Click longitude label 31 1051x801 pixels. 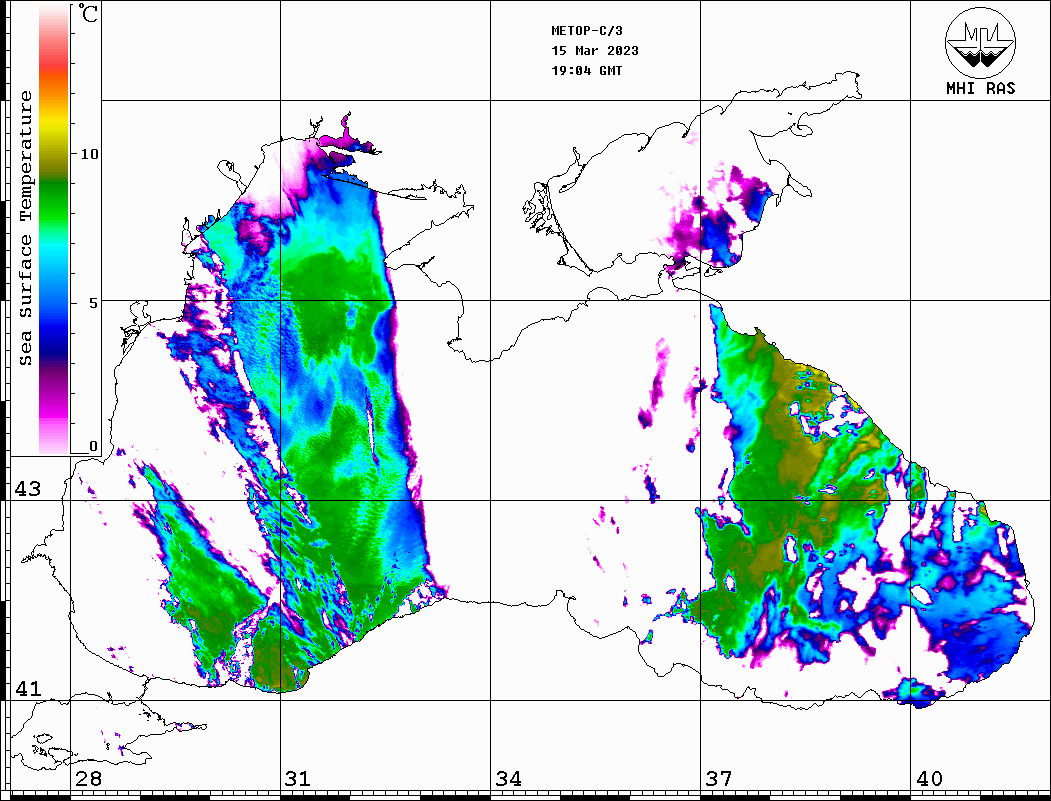point(298,779)
